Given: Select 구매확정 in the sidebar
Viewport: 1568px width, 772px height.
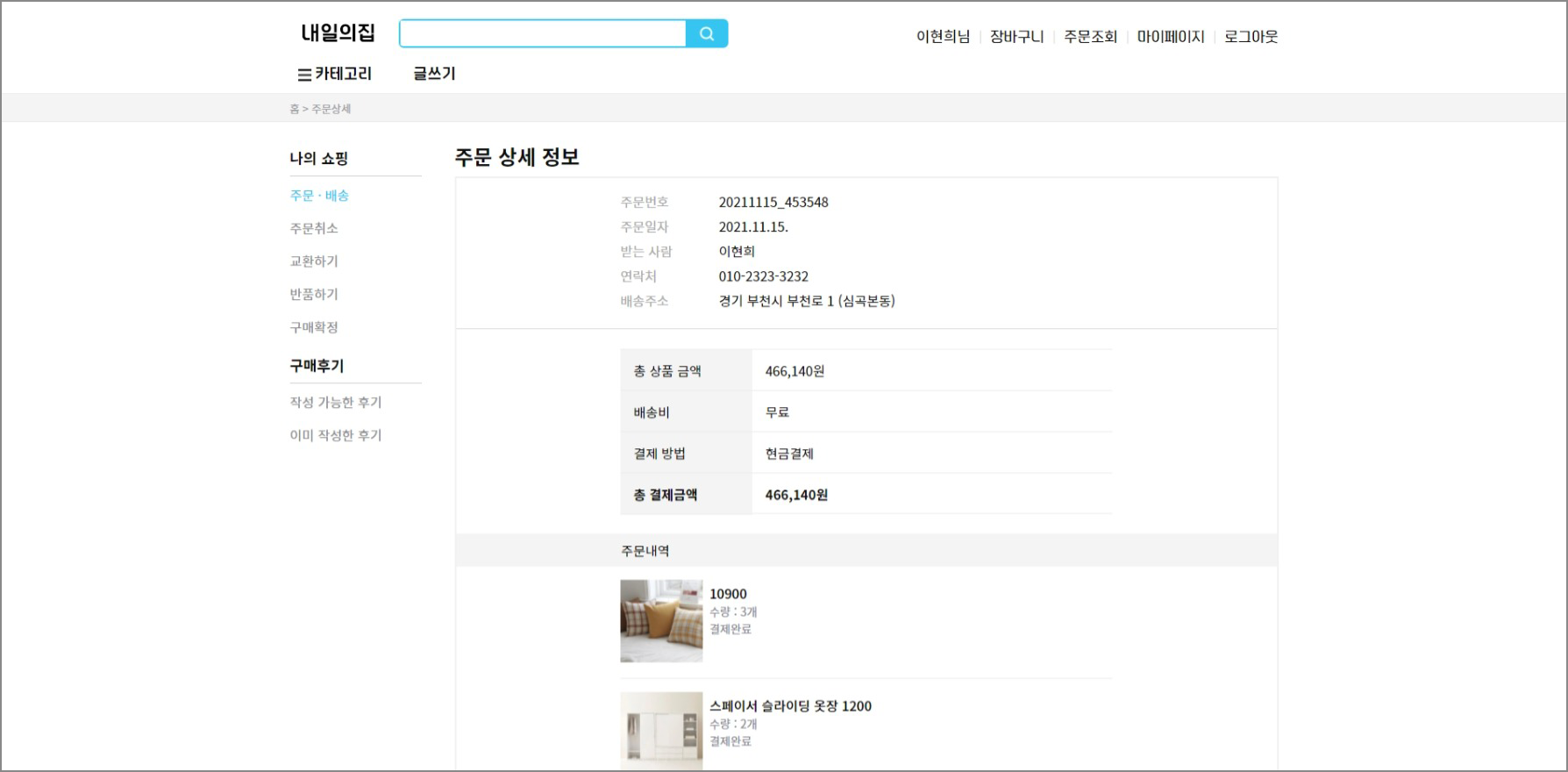Looking at the screenshot, I should point(314,327).
